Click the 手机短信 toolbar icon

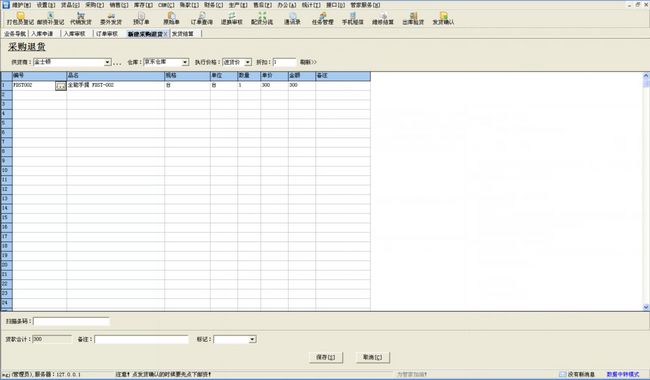coord(353,18)
